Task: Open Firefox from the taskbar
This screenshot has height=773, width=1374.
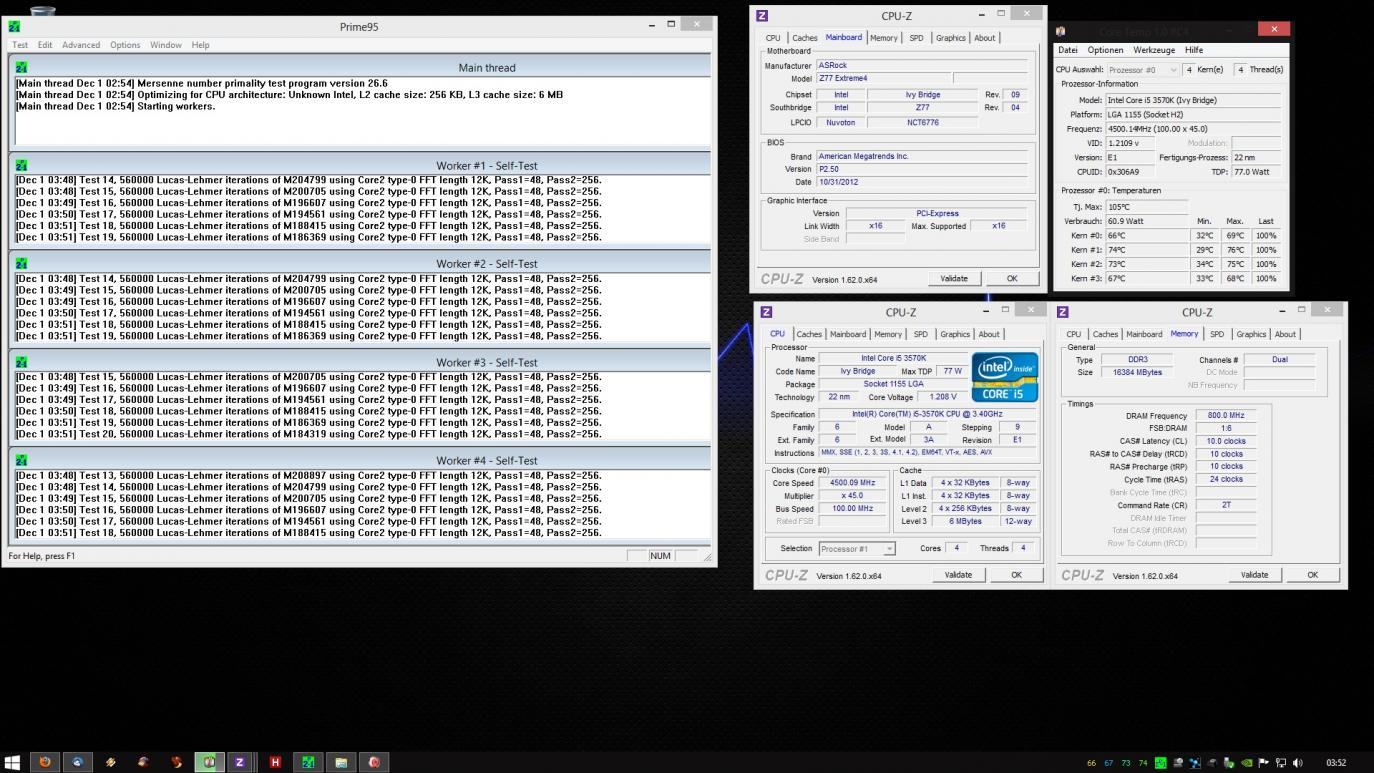Action: pos(44,762)
